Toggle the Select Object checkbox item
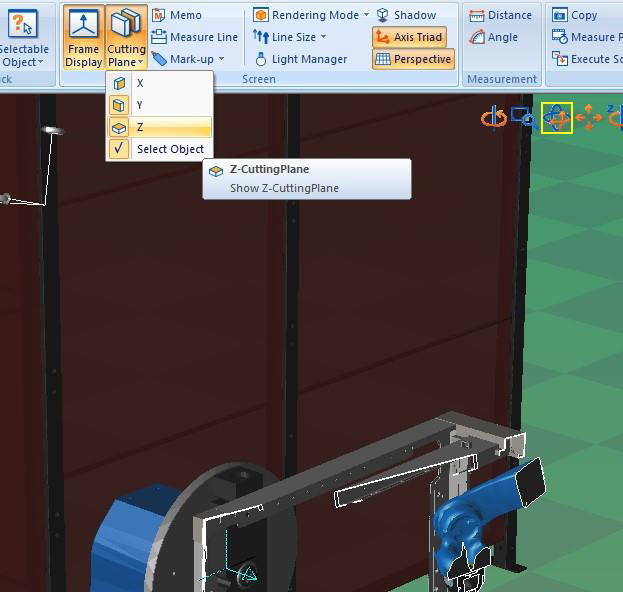The image size is (623, 592). (159, 149)
